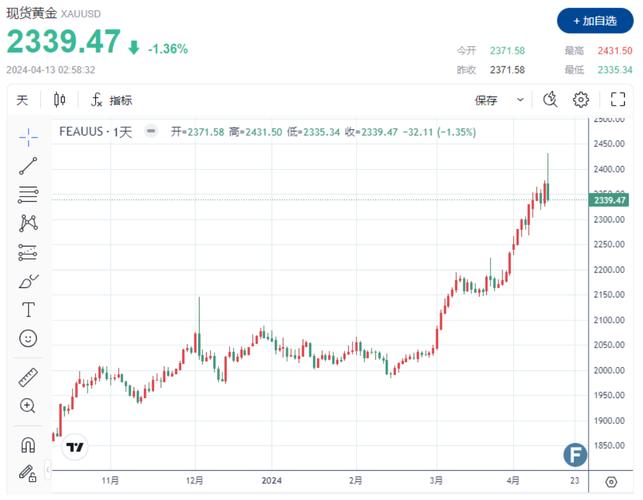This screenshot has height=500, width=643.
Task: Enter fullscreen chart mode
Action: pyautogui.click(x=617, y=100)
